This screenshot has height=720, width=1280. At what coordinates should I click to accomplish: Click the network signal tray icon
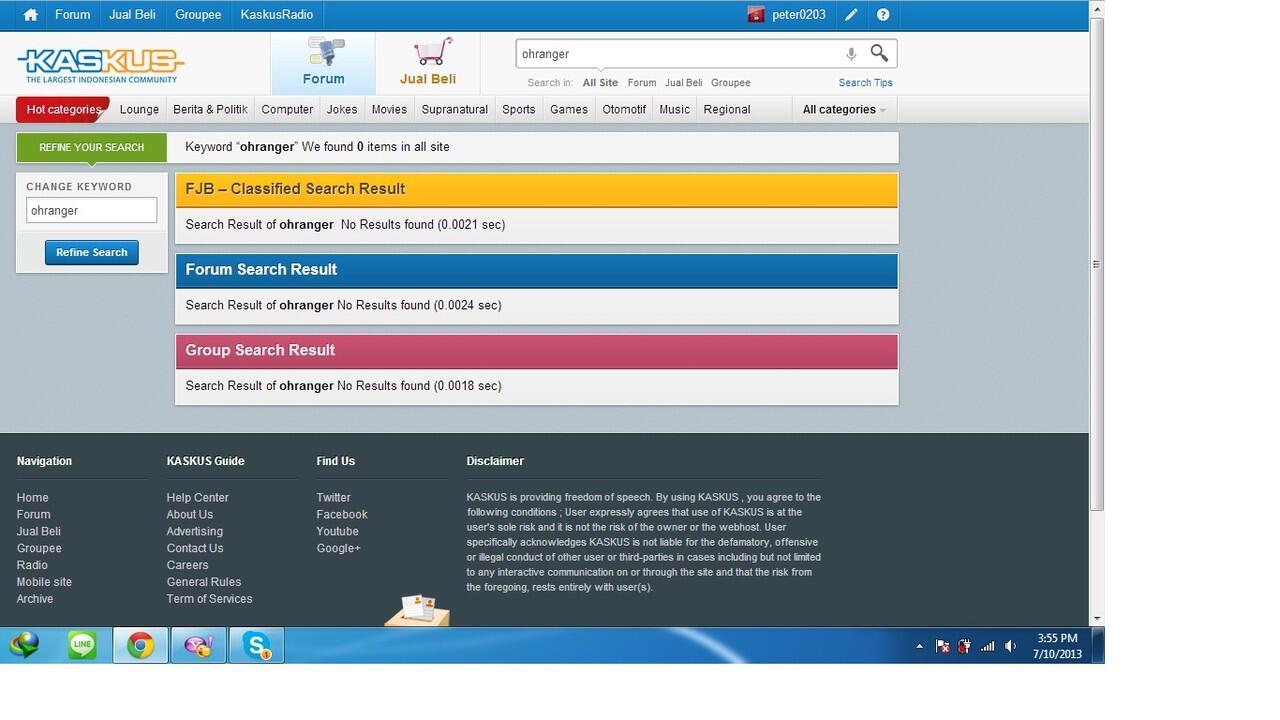(x=988, y=647)
